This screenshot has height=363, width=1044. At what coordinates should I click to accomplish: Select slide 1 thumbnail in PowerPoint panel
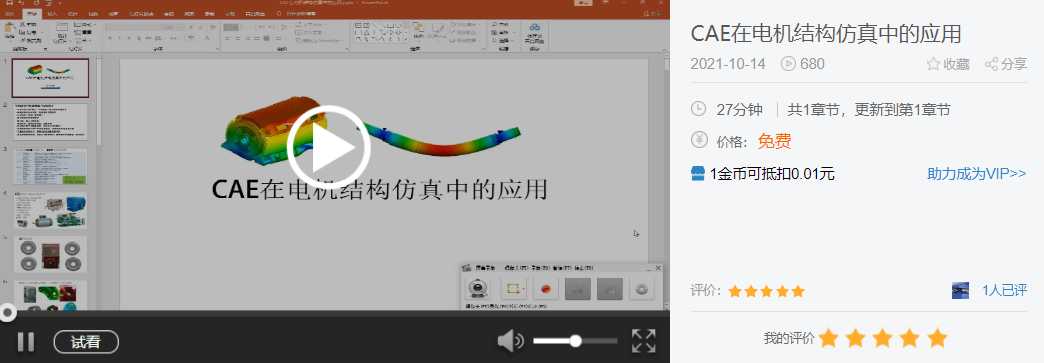pyautogui.click(x=51, y=78)
